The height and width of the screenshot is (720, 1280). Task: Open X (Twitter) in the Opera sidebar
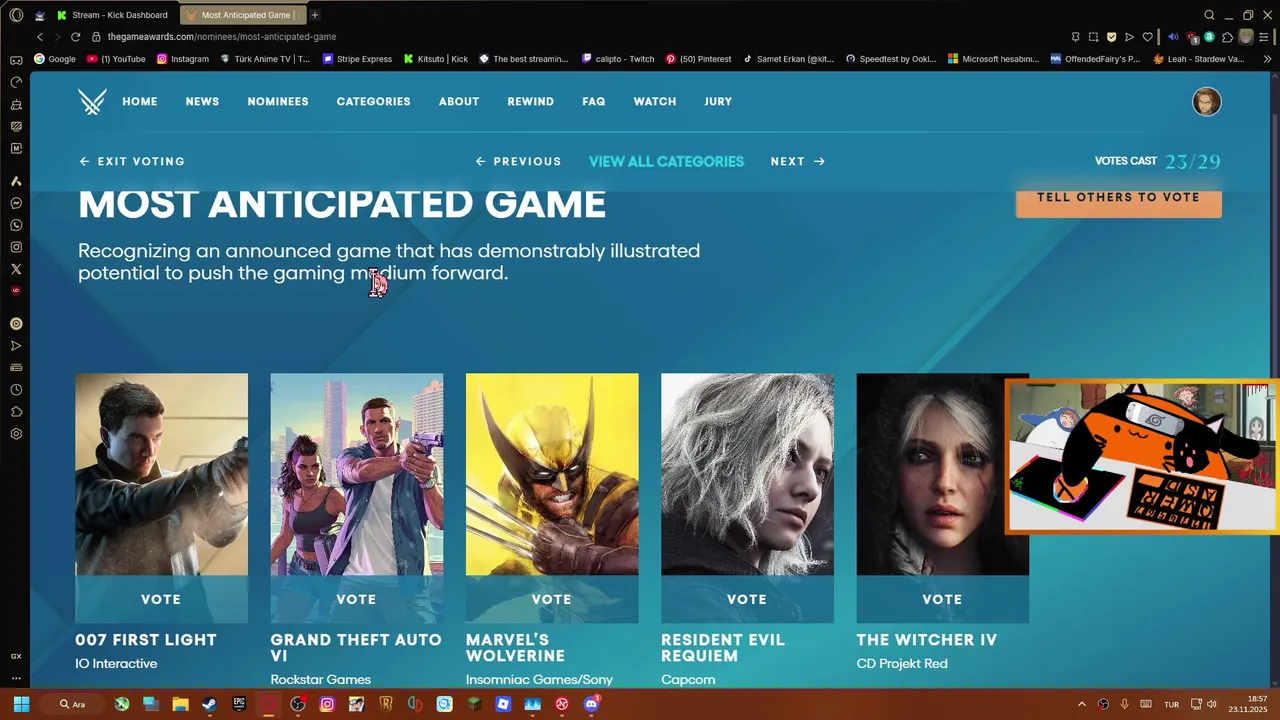pyautogui.click(x=16, y=269)
